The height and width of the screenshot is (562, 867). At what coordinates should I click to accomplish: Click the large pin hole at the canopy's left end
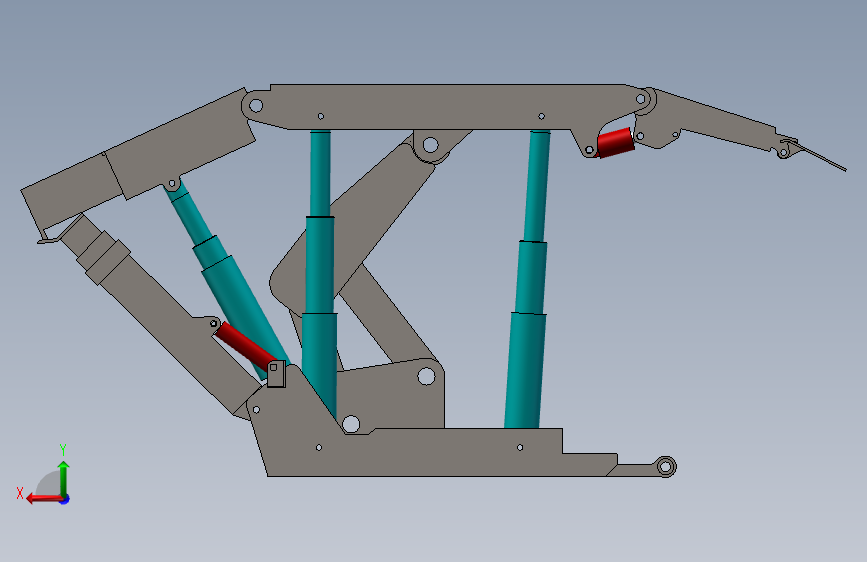(x=256, y=105)
